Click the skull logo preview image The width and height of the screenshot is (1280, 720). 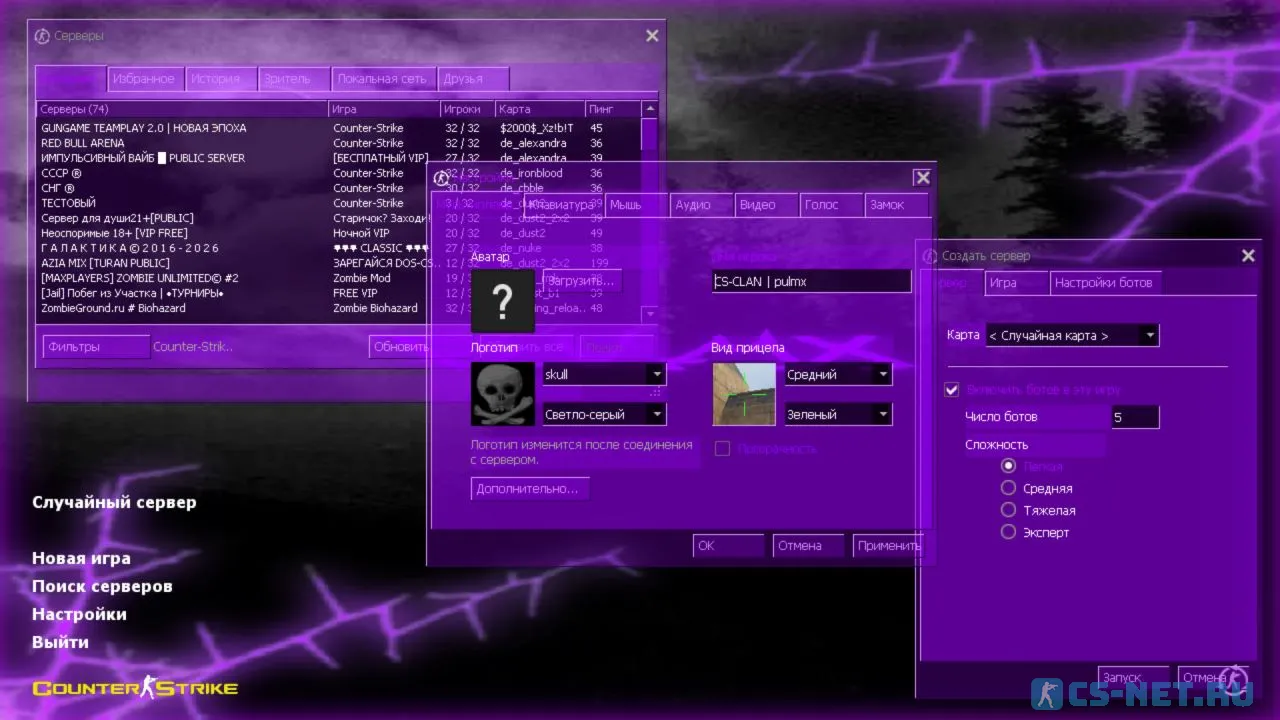pyautogui.click(x=502, y=394)
